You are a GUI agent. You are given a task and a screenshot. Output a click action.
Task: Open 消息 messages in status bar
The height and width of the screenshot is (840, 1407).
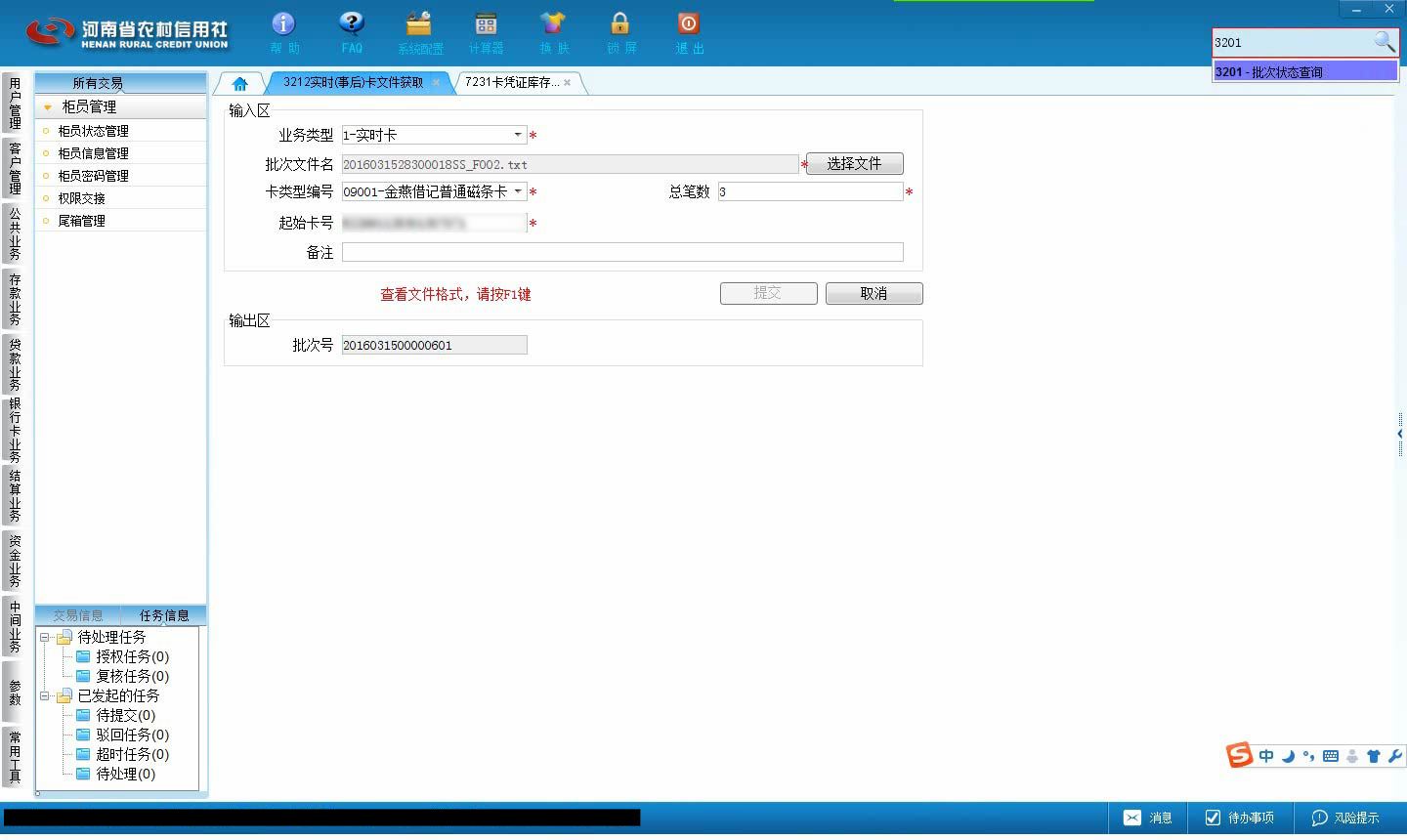(x=1147, y=818)
